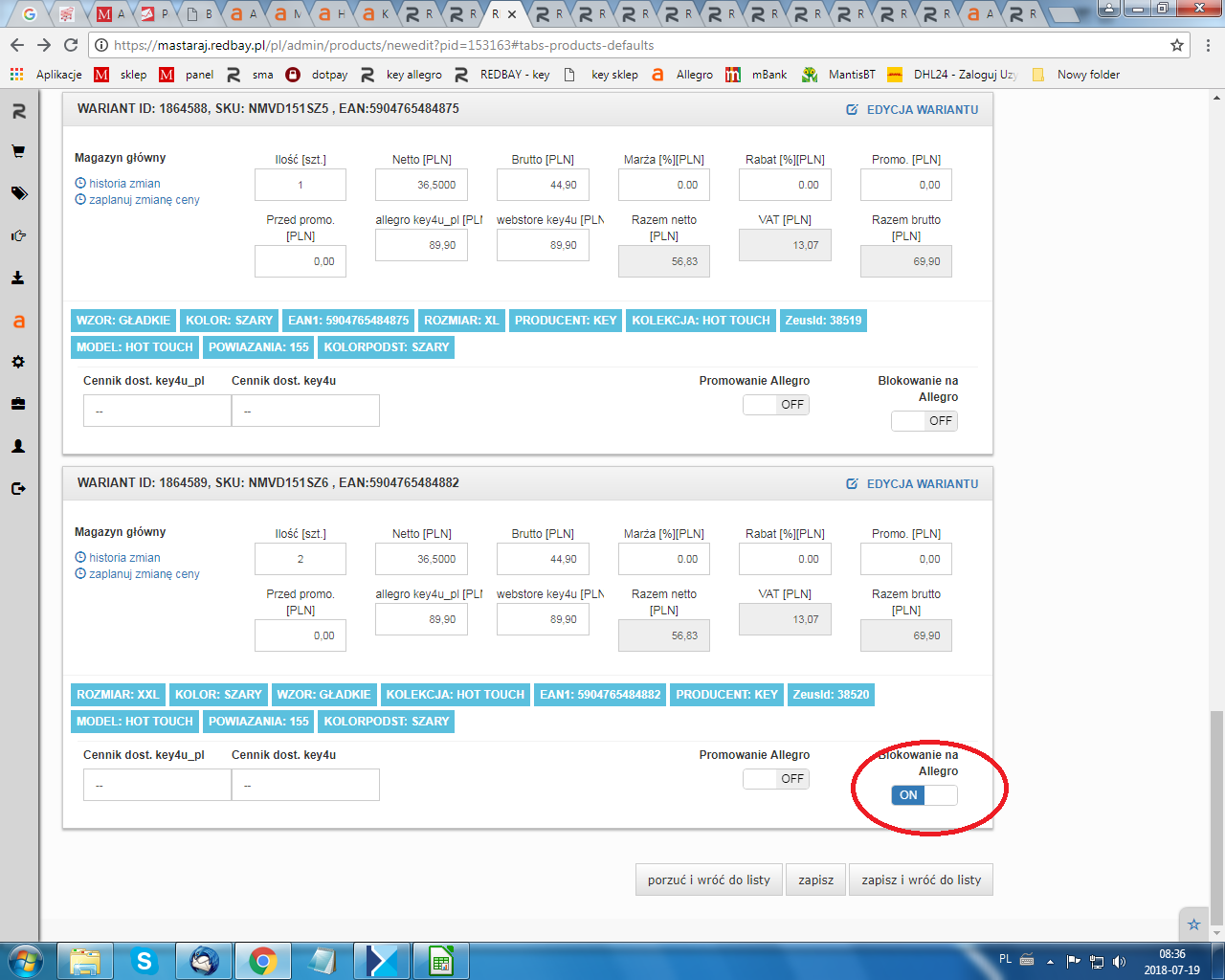Open Cennik dost. key4u_pl dropdown for first variant
Image resolution: width=1225 pixels, height=980 pixels.
[x=157, y=411]
